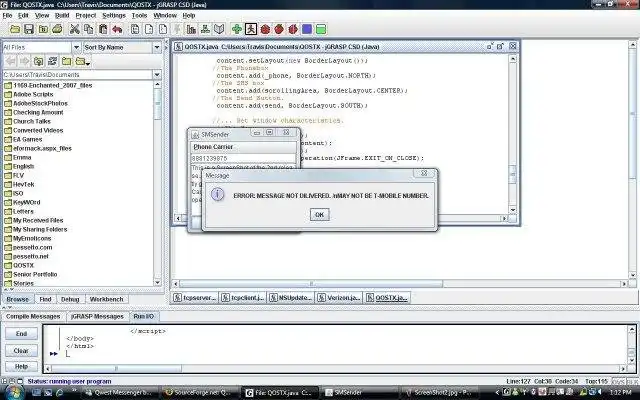The height and width of the screenshot is (400, 640).
Task: Open documentation book toolbar icon
Action: (219, 29)
